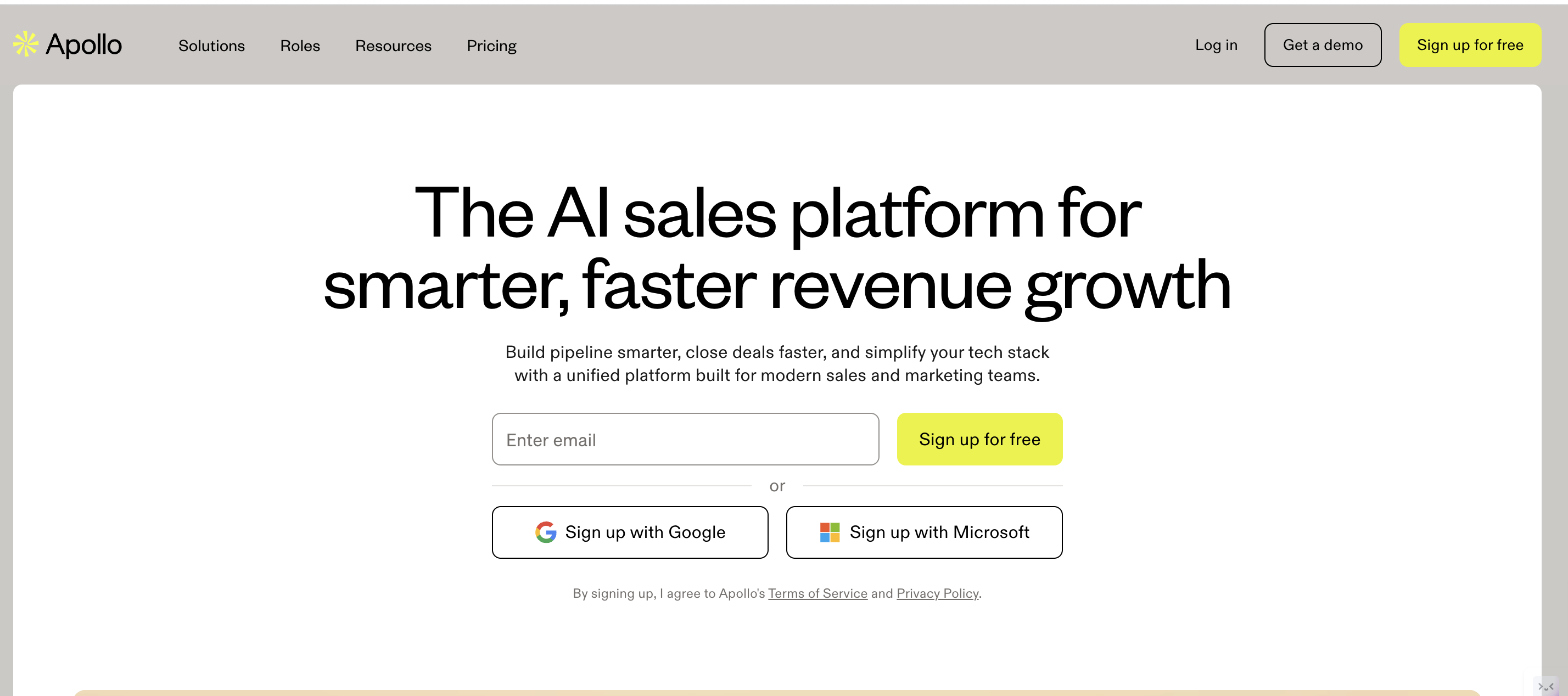Open the Privacy Policy link

(937, 593)
